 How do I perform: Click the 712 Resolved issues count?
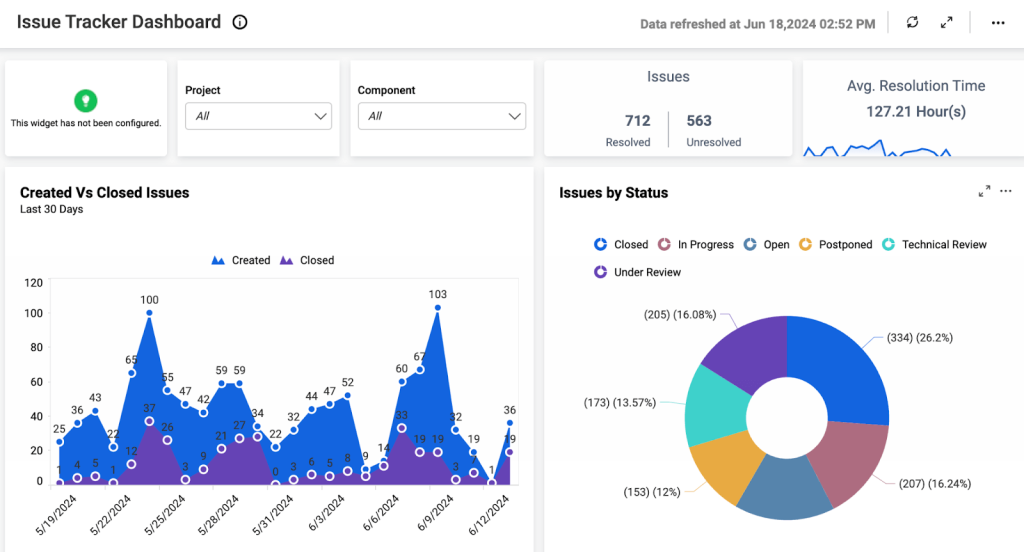click(637, 121)
